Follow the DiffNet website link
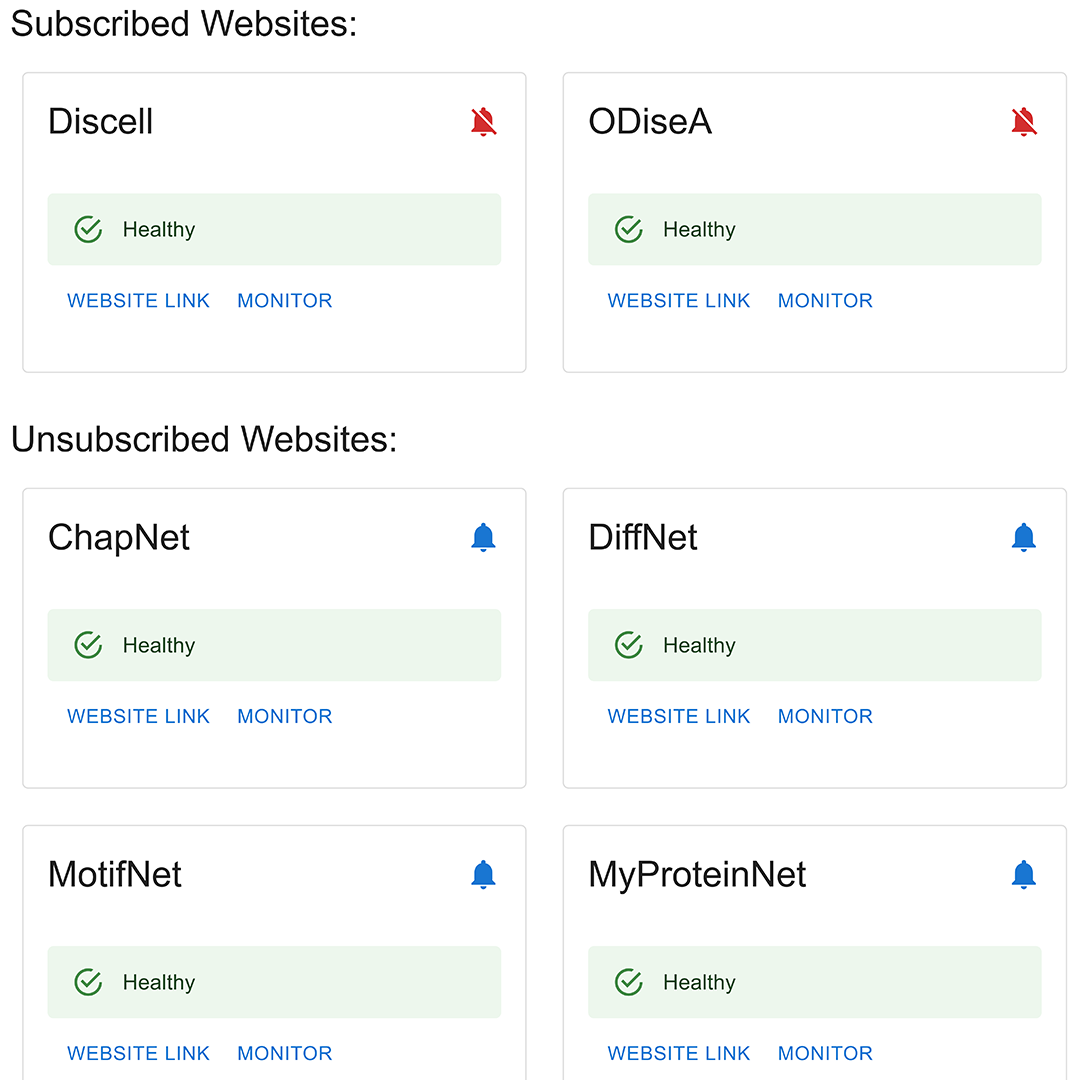This screenshot has width=1080, height=1080. point(679,716)
